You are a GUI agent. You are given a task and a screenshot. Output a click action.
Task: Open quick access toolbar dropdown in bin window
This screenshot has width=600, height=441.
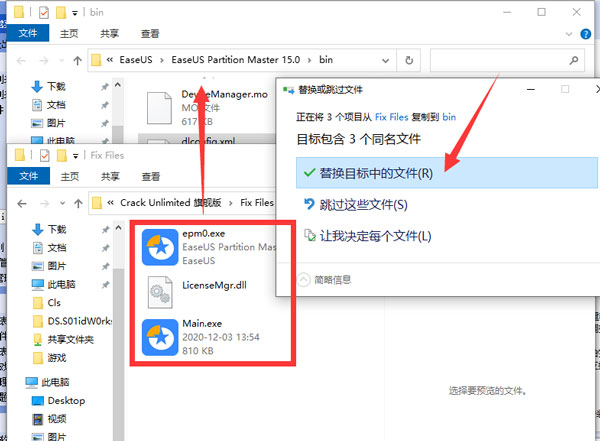point(75,13)
